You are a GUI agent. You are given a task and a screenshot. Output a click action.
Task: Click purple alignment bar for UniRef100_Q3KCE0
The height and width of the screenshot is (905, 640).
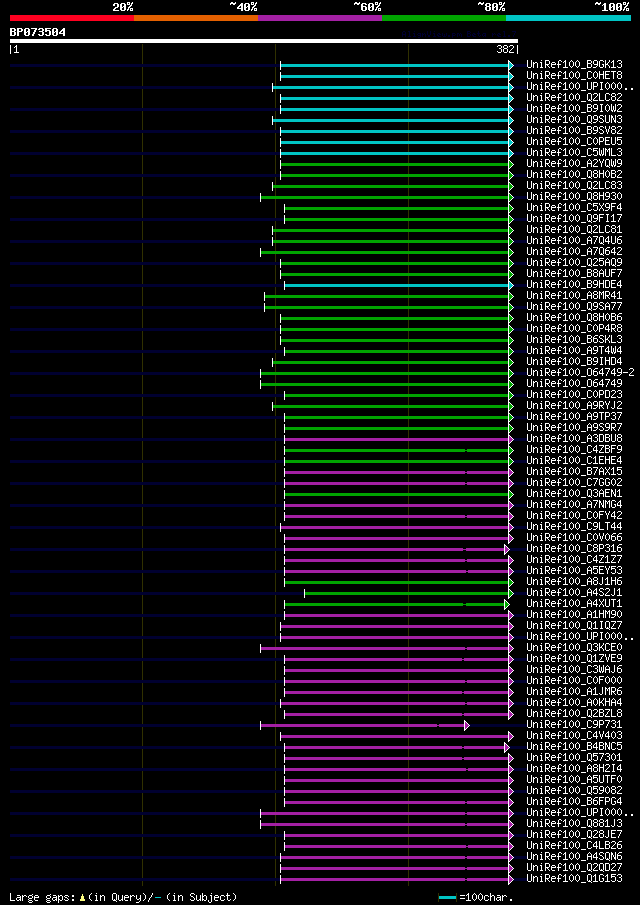point(384,648)
